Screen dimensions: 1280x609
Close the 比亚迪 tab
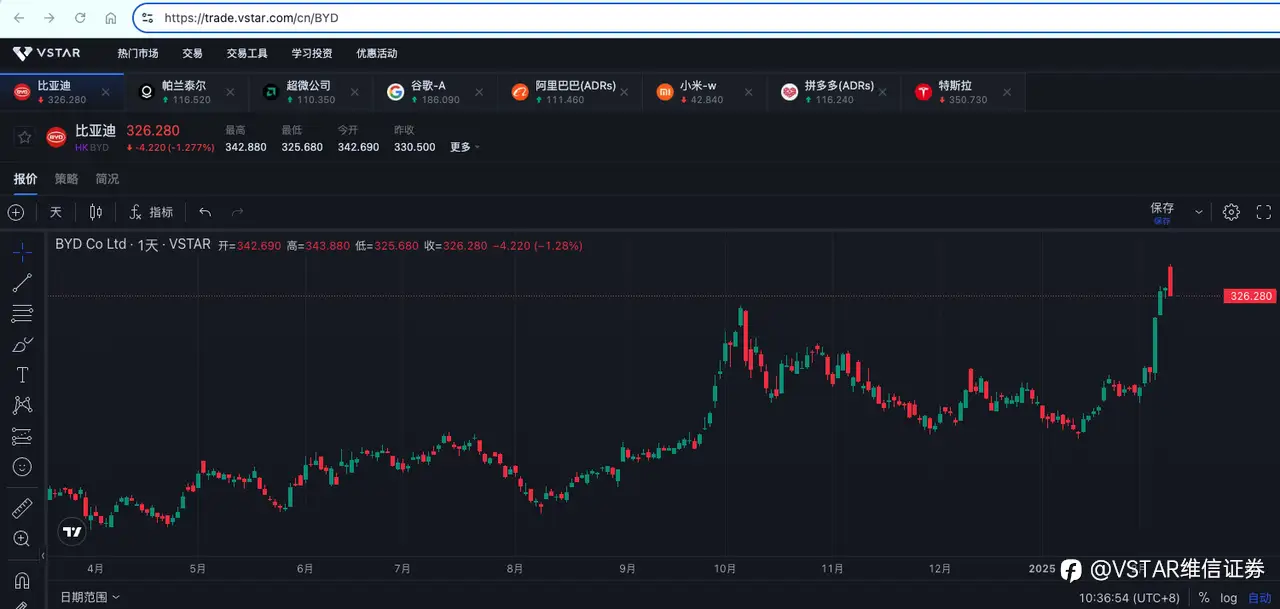(x=107, y=92)
